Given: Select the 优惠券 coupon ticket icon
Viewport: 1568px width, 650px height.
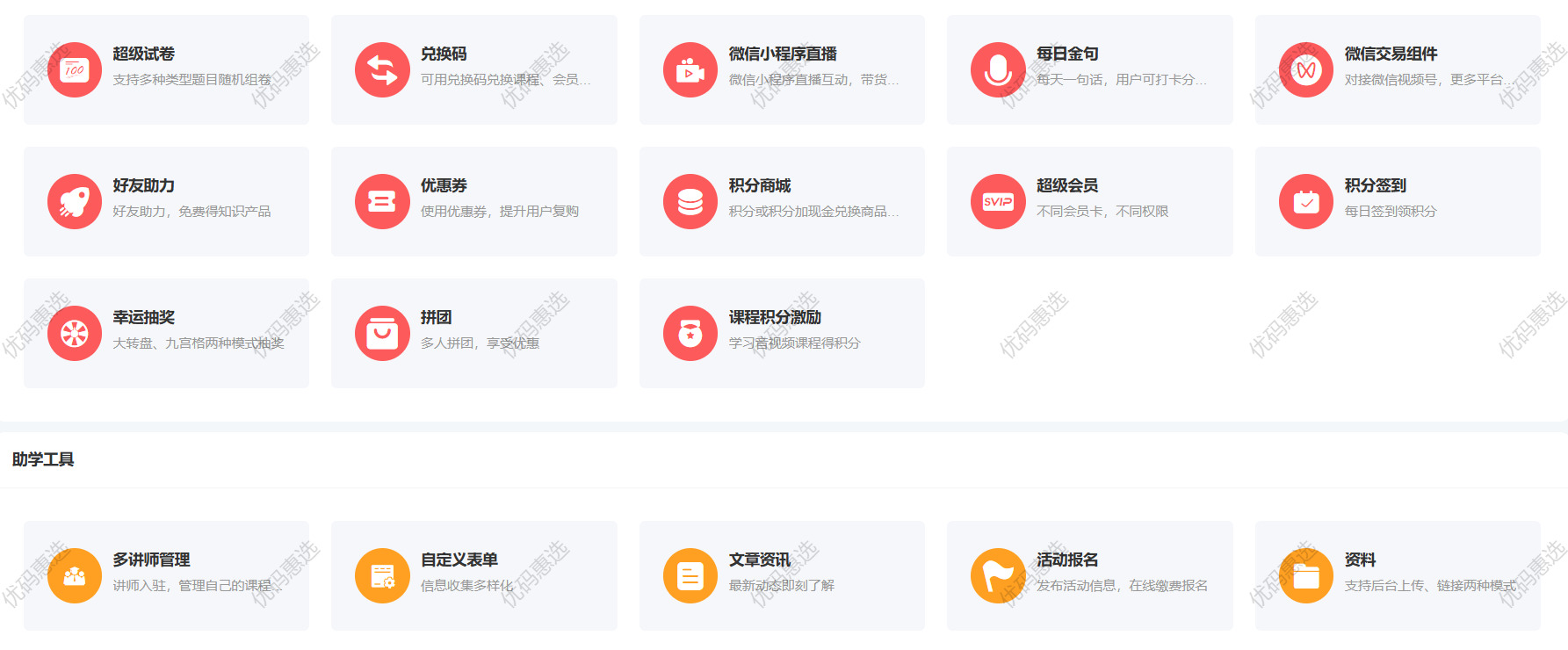Looking at the screenshot, I should [x=382, y=201].
